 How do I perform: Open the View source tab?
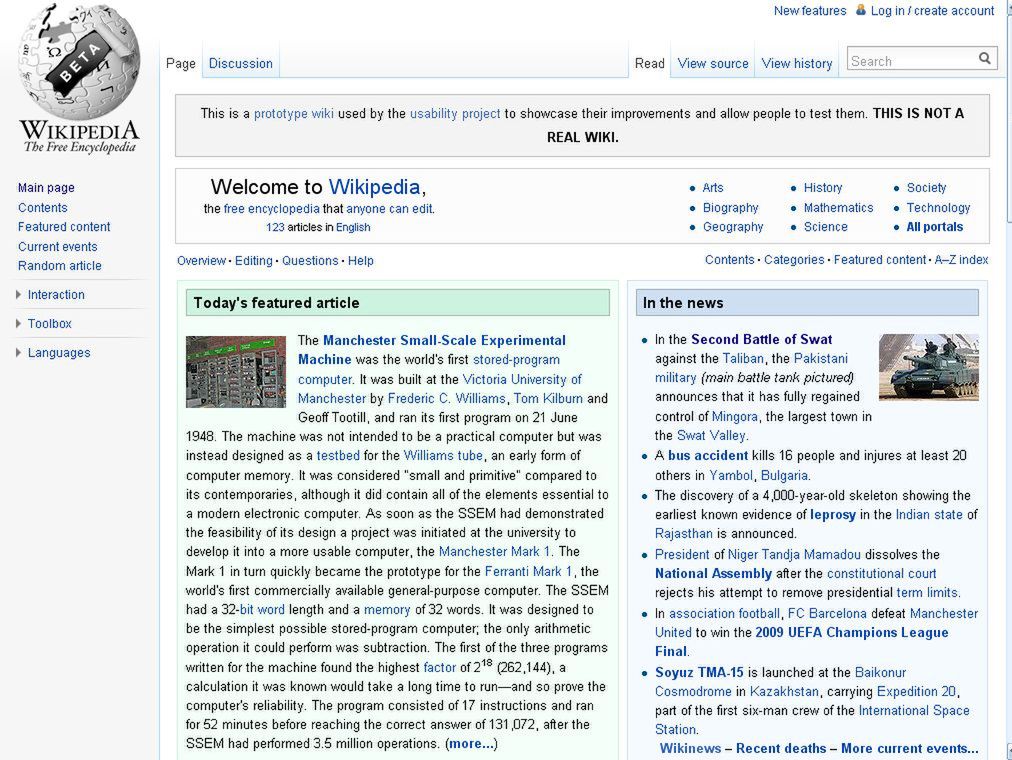pyautogui.click(x=713, y=63)
